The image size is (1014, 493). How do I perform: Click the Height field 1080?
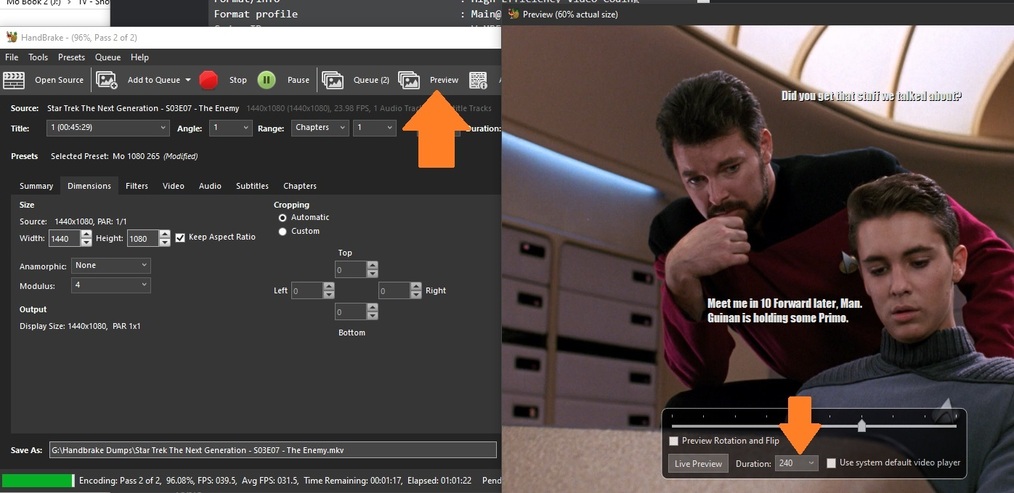point(143,239)
